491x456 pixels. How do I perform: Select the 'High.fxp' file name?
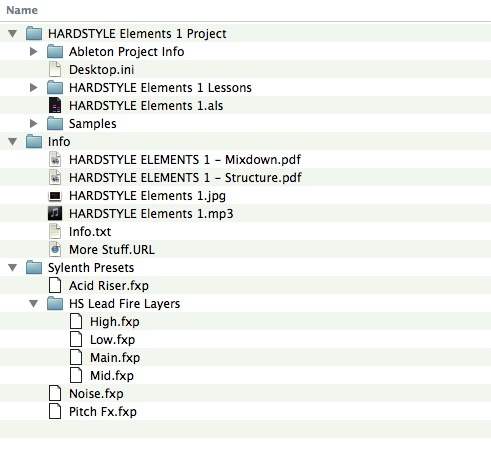click(x=115, y=322)
